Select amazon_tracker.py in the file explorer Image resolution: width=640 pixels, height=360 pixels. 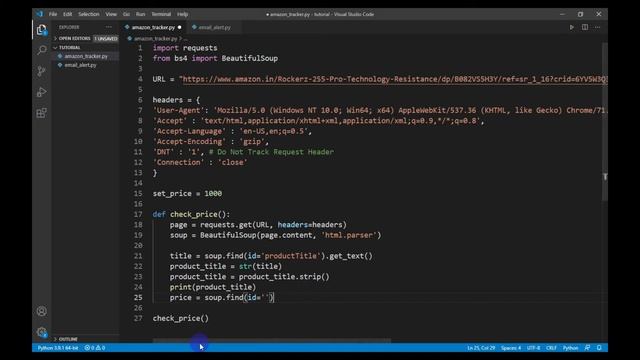tap(86, 56)
